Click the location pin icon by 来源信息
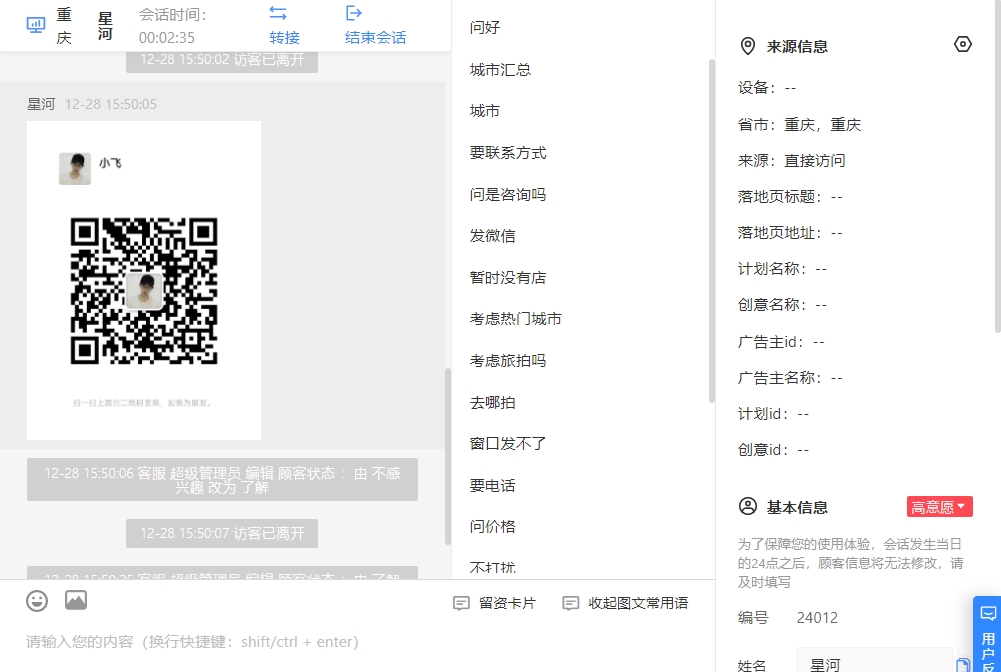Screen dimensions: 1001x672 point(748,46)
